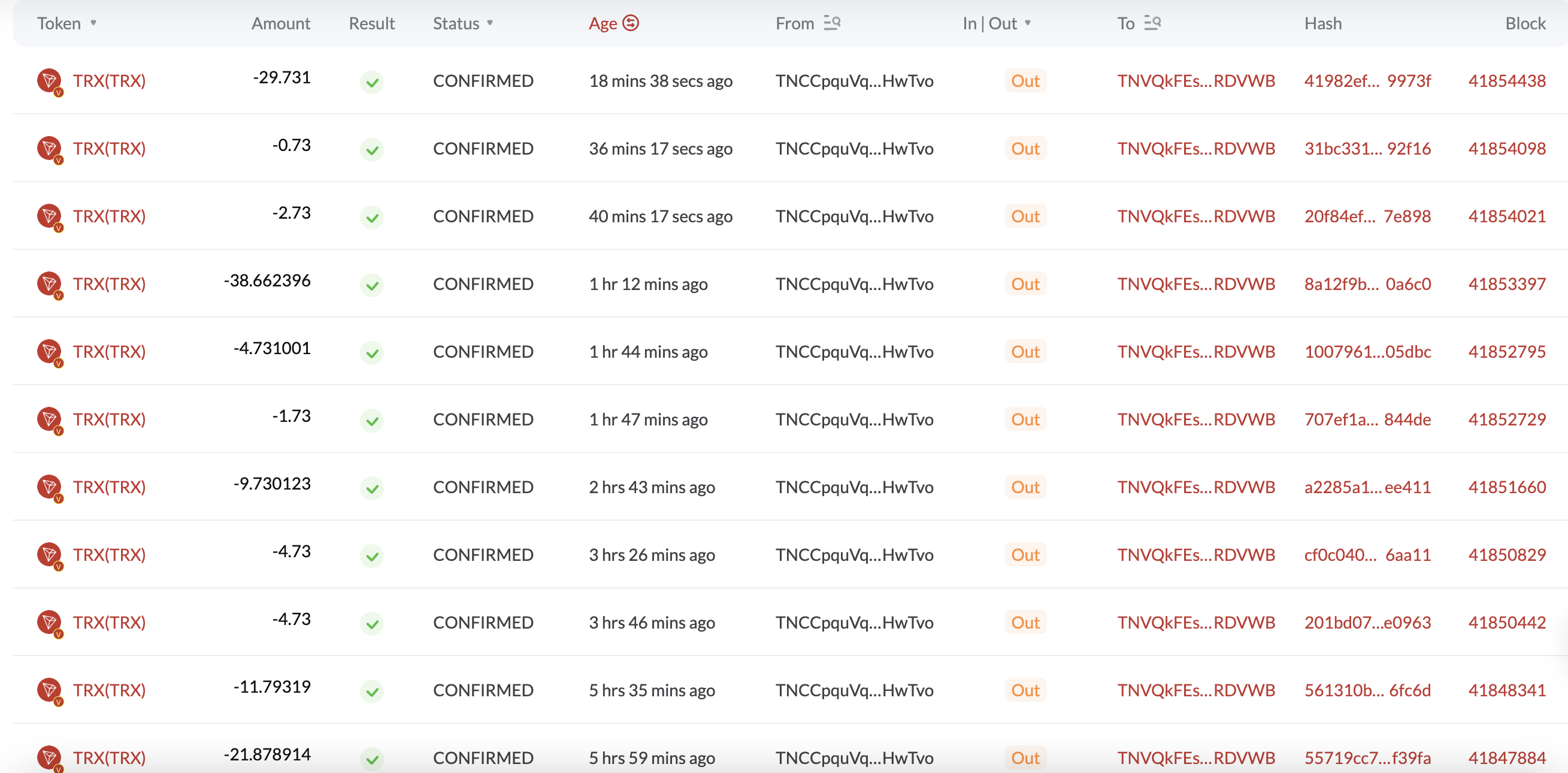
Task: Click TRX token logo in first row
Action: [x=49, y=80]
